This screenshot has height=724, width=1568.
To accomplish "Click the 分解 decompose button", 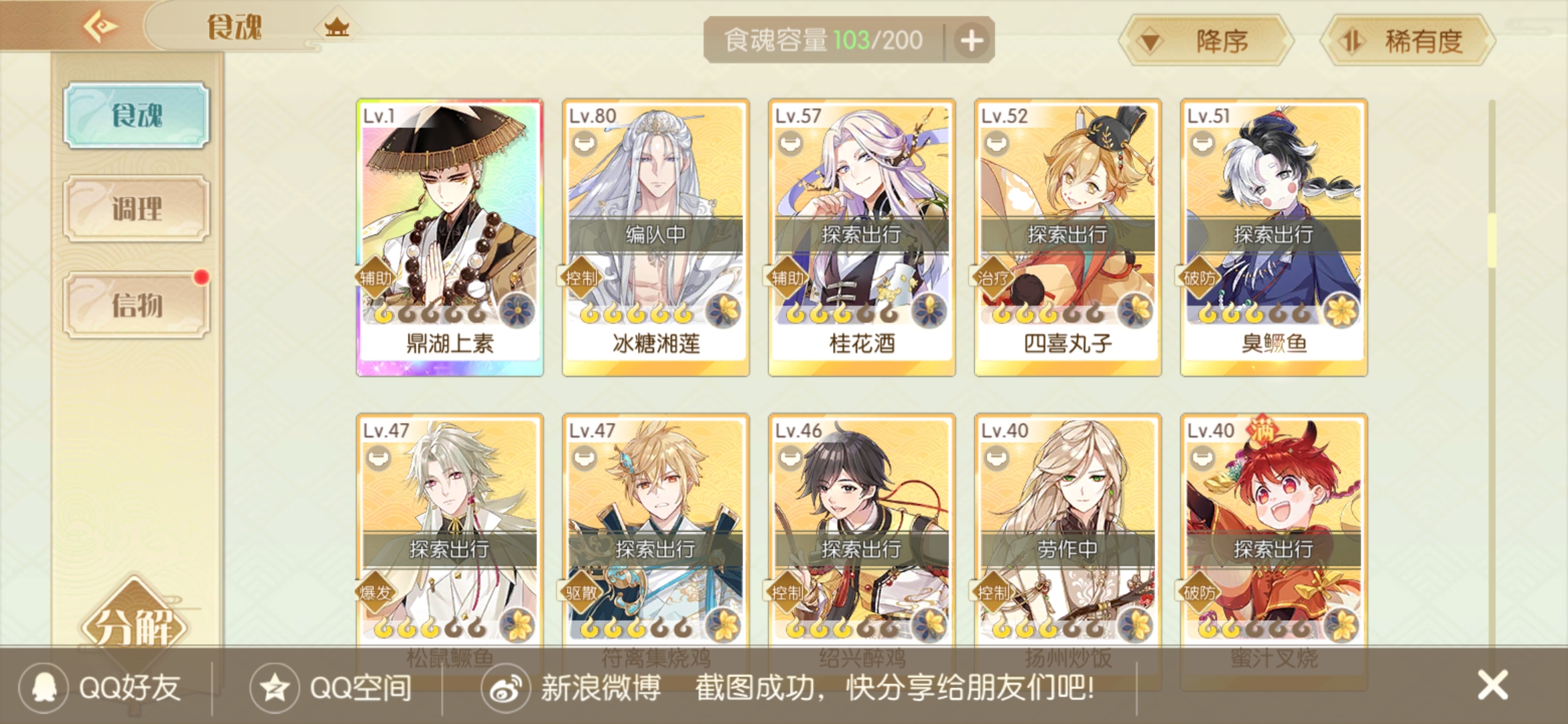I will (135, 626).
